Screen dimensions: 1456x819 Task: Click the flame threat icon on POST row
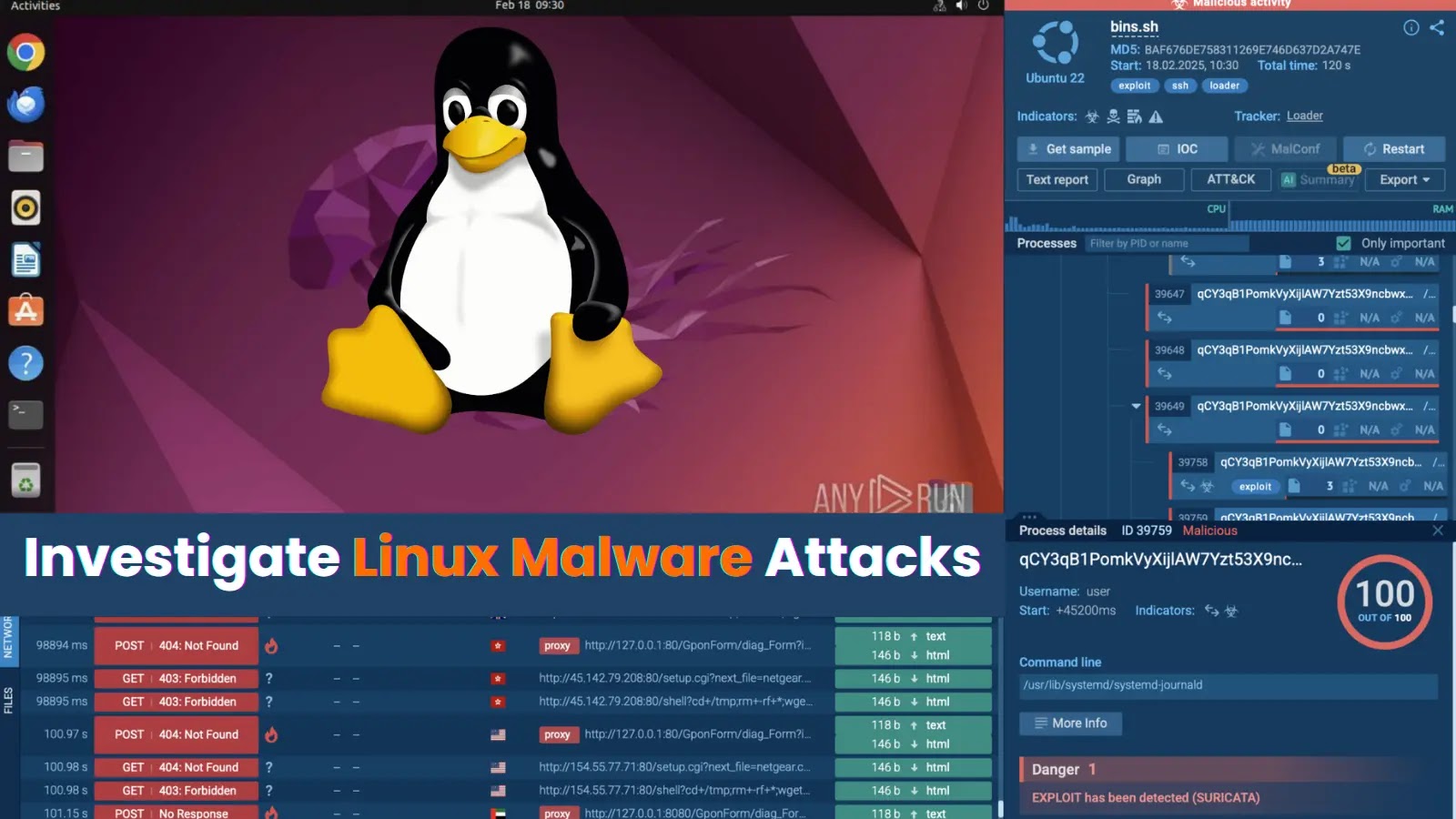click(x=269, y=645)
